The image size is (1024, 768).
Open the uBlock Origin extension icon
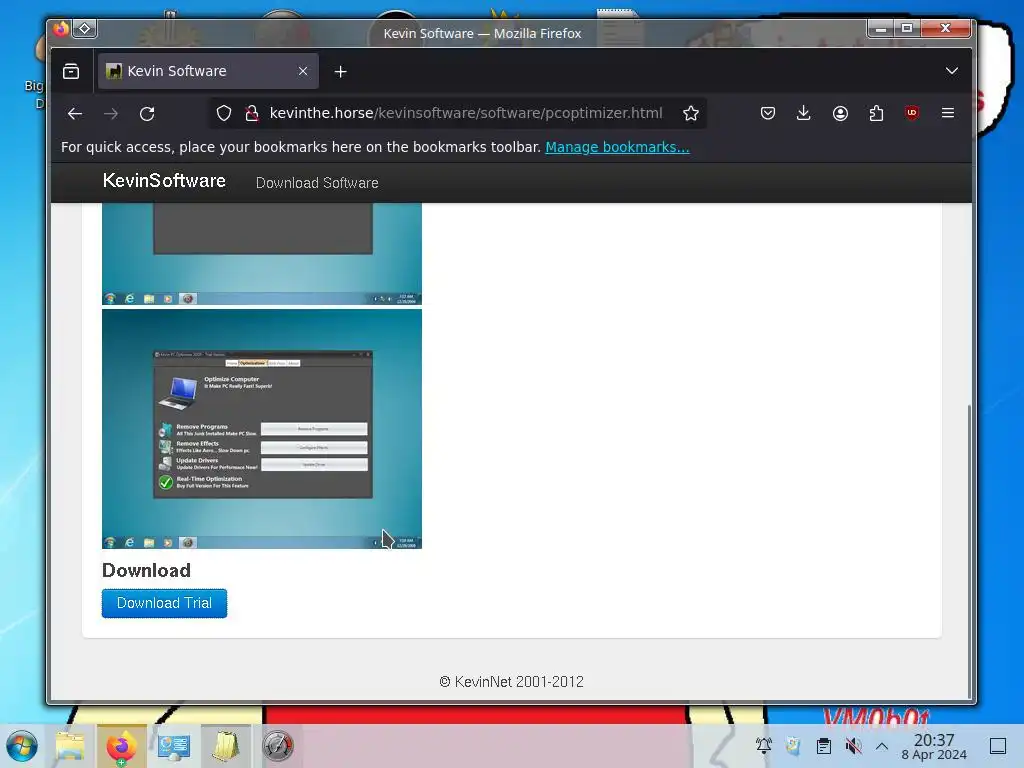(x=912, y=113)
